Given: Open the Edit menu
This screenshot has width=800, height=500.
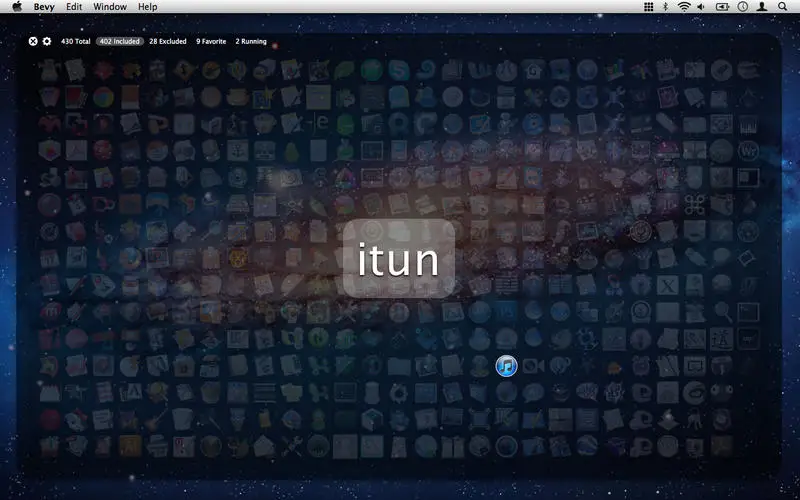Looking at the screenshot, I should [x=74, y=7].
